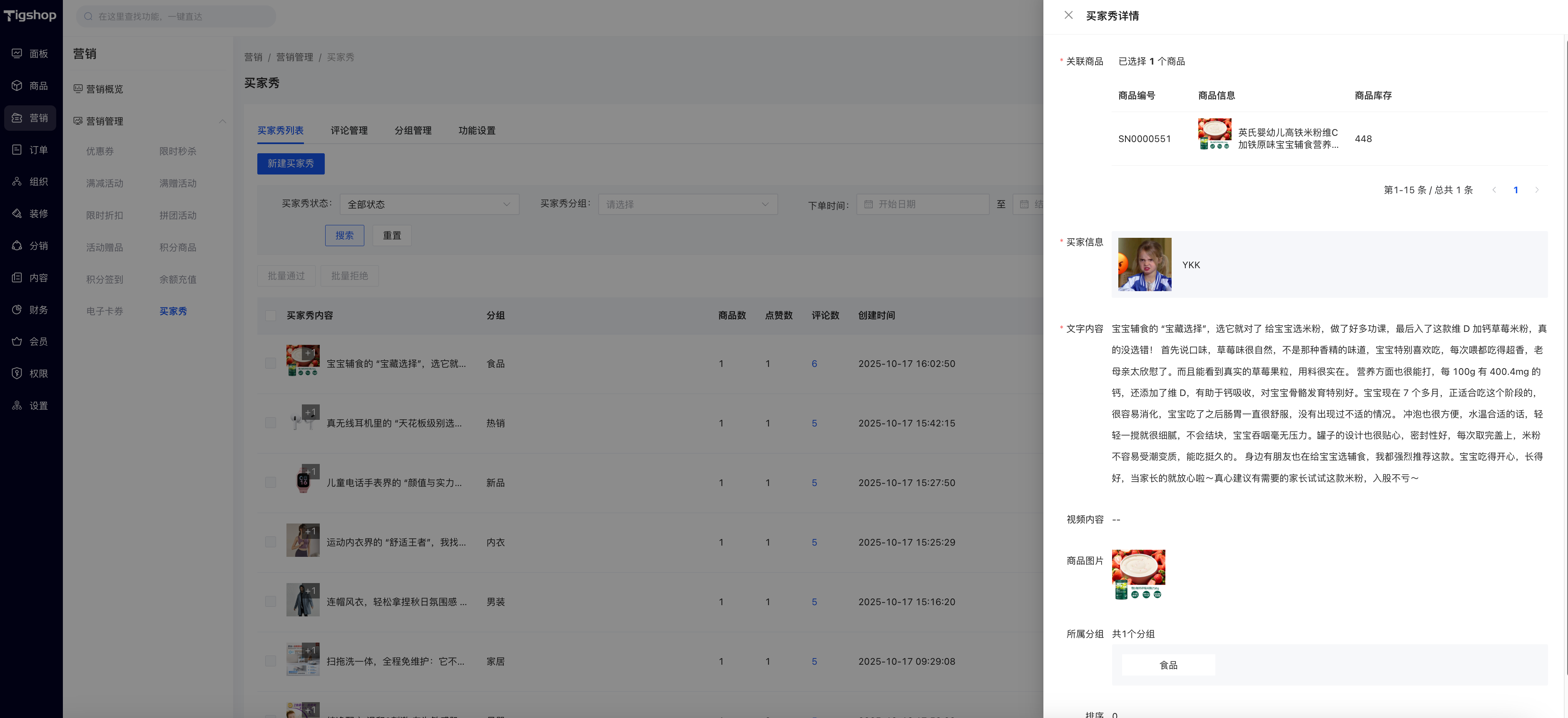Screen dimensions: 1568x718
Task: Open 设置 settings sidebar icon
Action: 17,406
